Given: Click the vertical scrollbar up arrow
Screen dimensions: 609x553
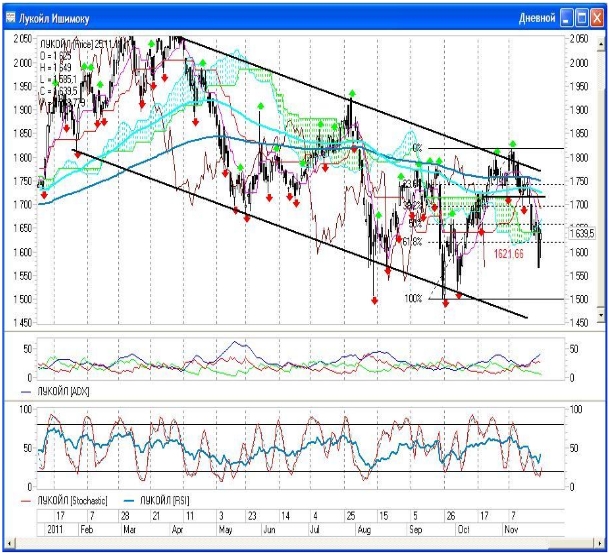Looking at the screenshot, I should pos(601,42).
